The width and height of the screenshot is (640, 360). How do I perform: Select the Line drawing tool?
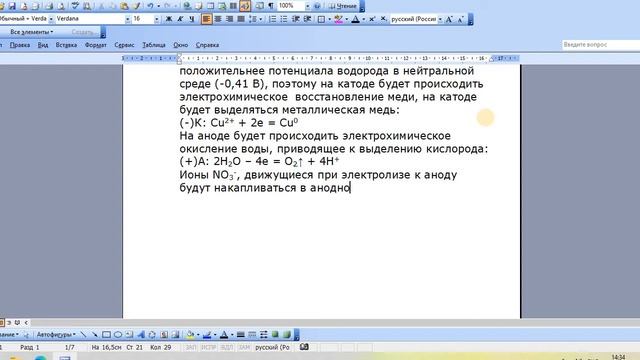83,335
